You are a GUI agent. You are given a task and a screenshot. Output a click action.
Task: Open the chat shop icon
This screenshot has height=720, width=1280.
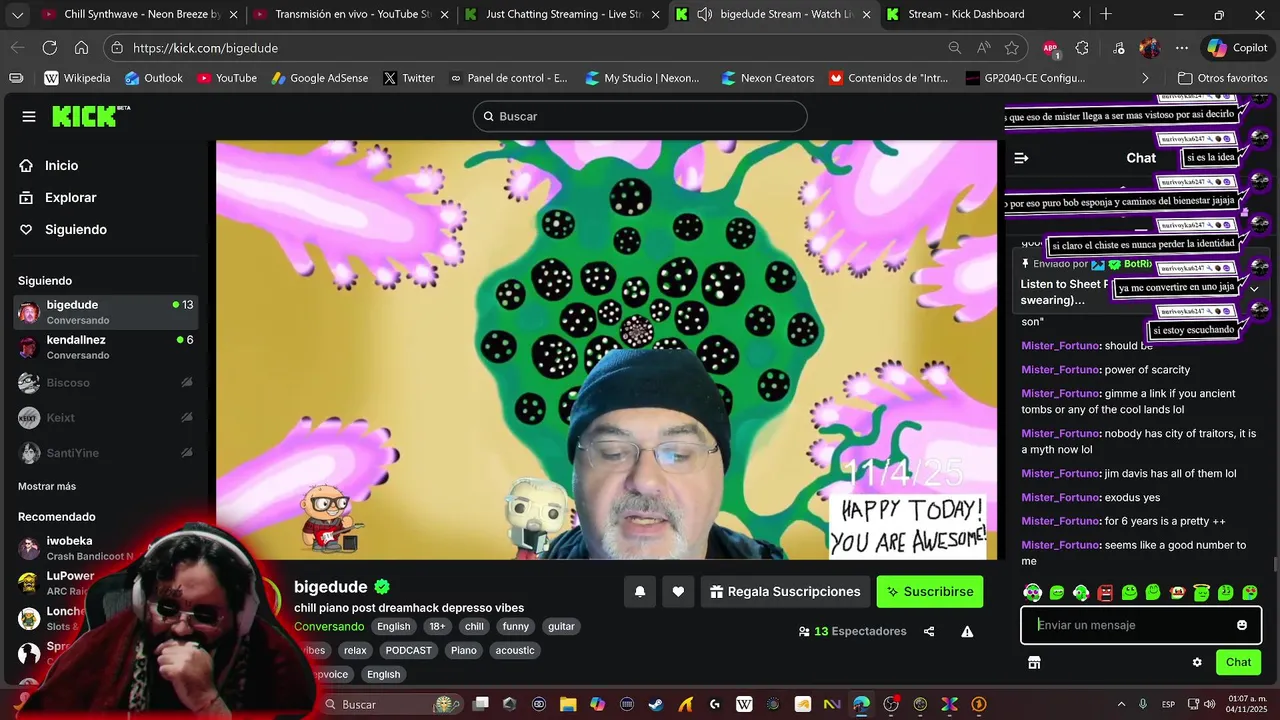pos(1034,662)
